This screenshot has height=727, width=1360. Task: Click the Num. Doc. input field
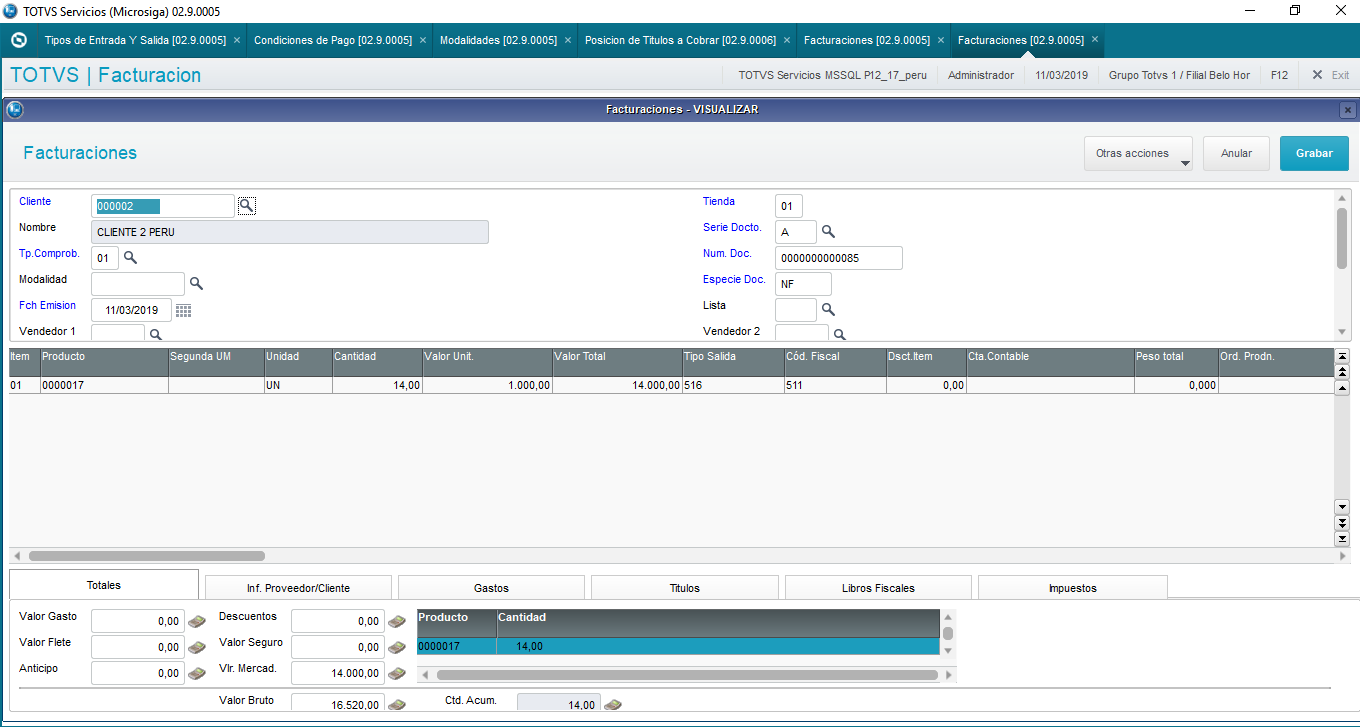839,258
